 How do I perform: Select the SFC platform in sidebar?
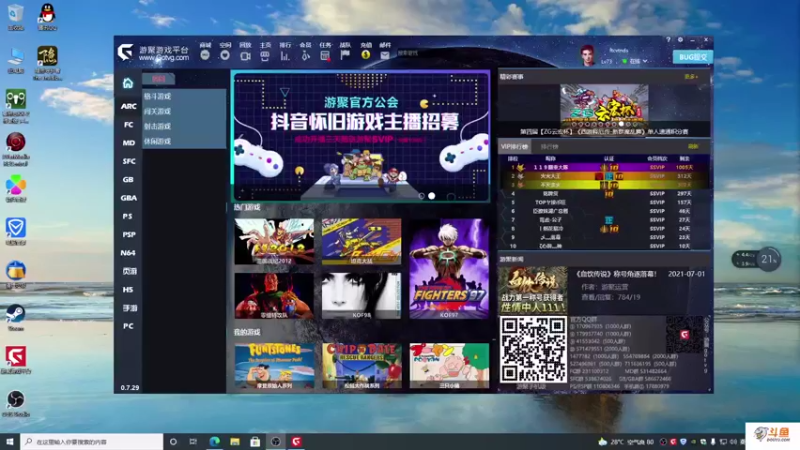tap(129, 161)
